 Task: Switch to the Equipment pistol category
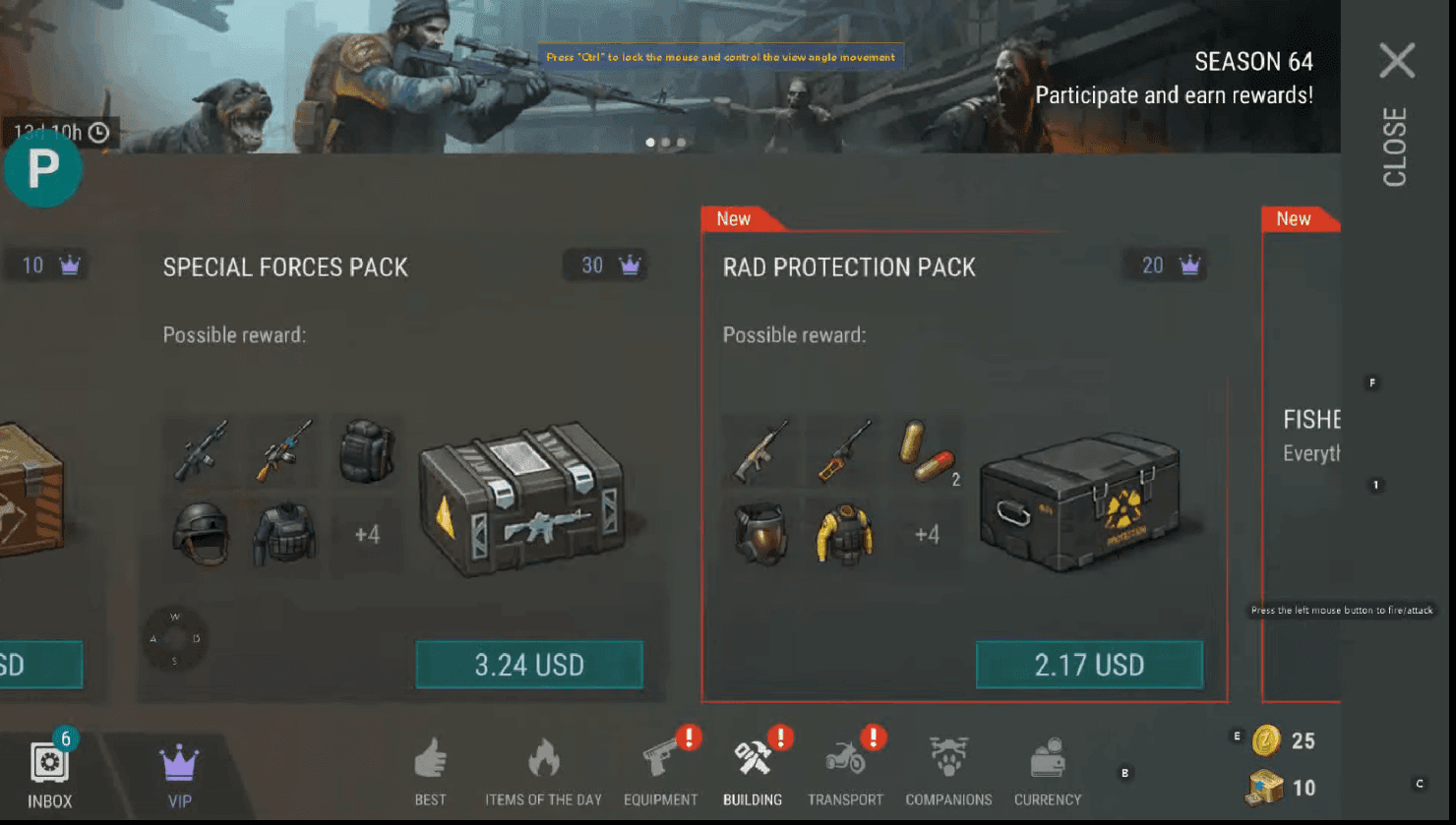661,759
